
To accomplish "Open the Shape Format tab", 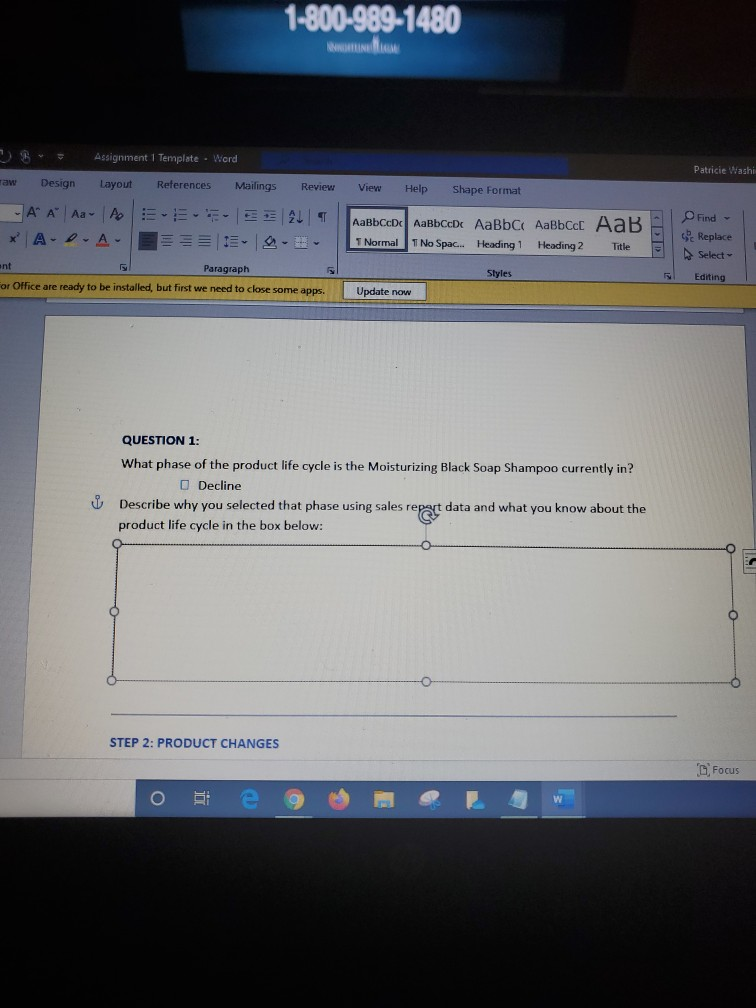I will [487, 190].
